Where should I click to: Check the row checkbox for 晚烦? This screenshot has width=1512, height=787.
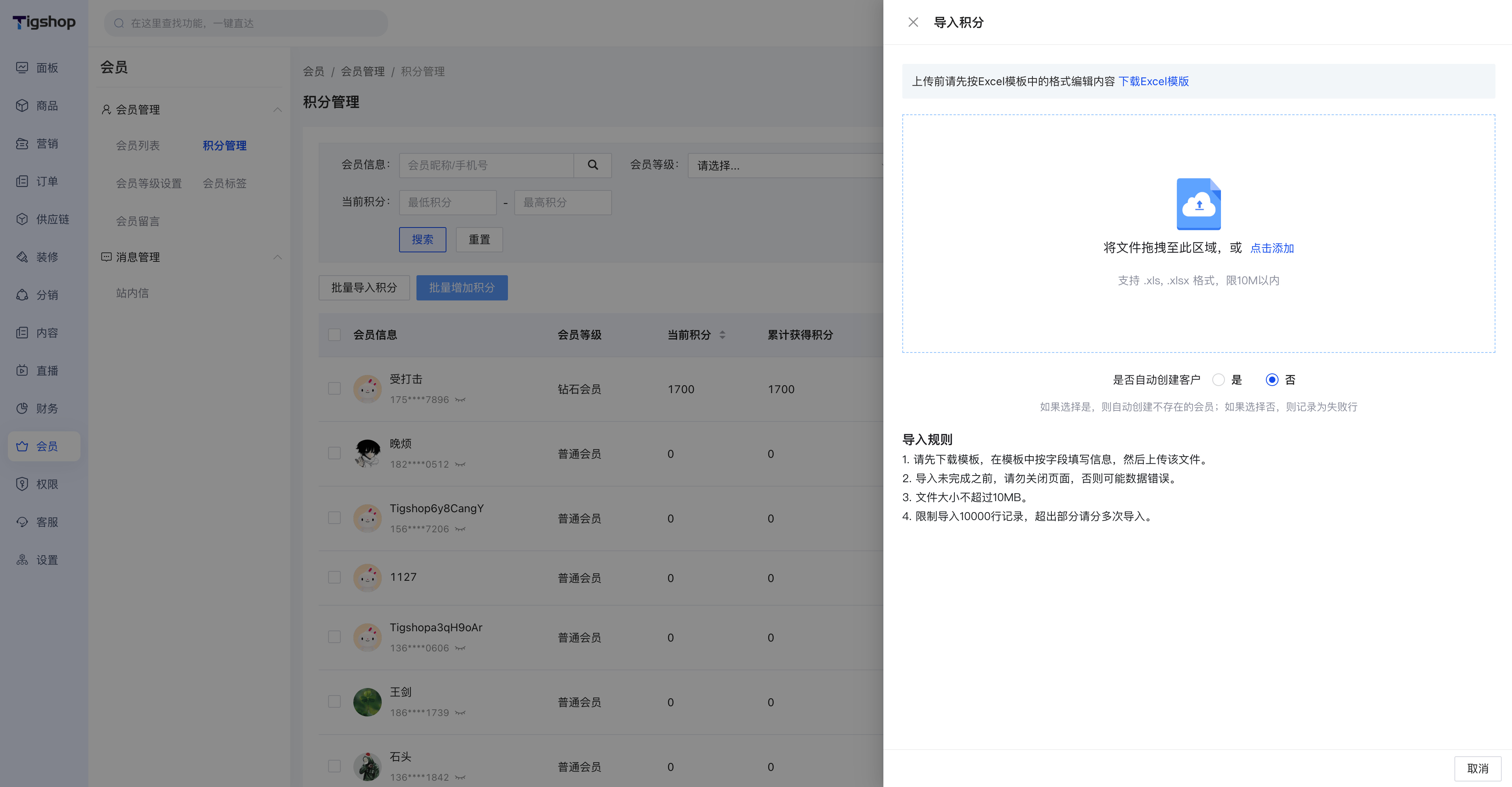click(334, 453)
